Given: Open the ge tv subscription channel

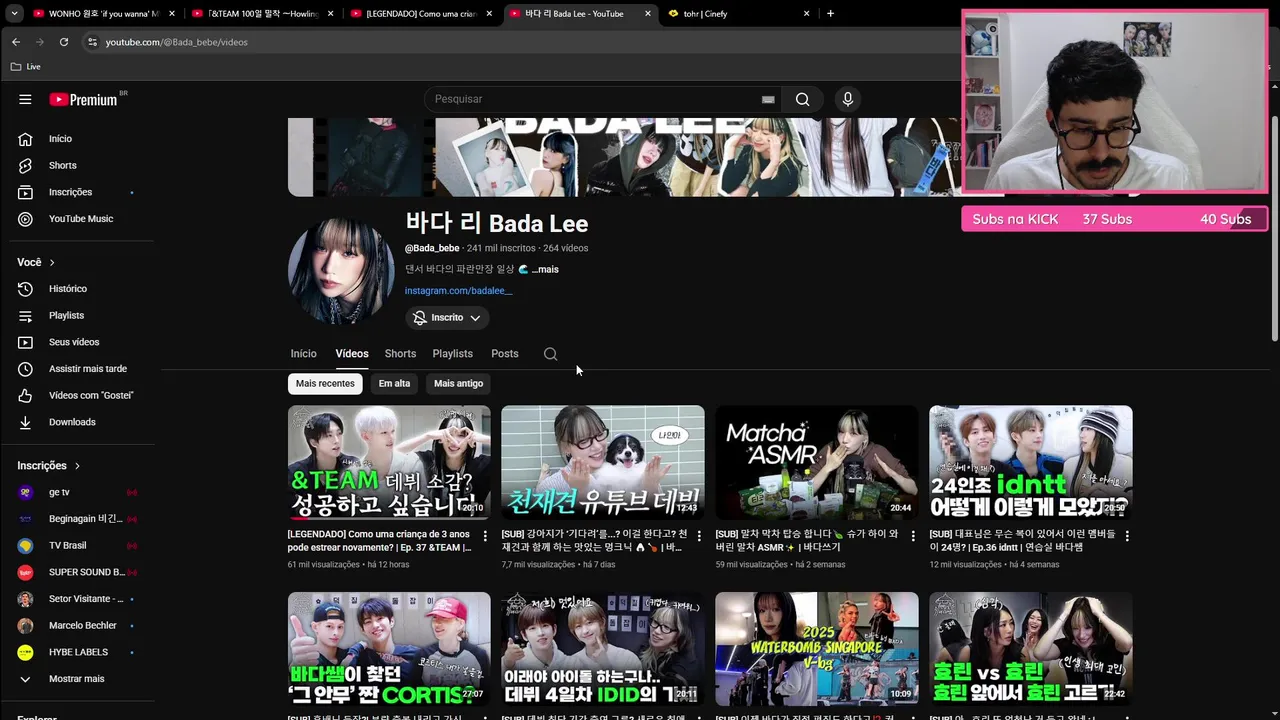Looking at the screenshot, I should pos(77,492).
